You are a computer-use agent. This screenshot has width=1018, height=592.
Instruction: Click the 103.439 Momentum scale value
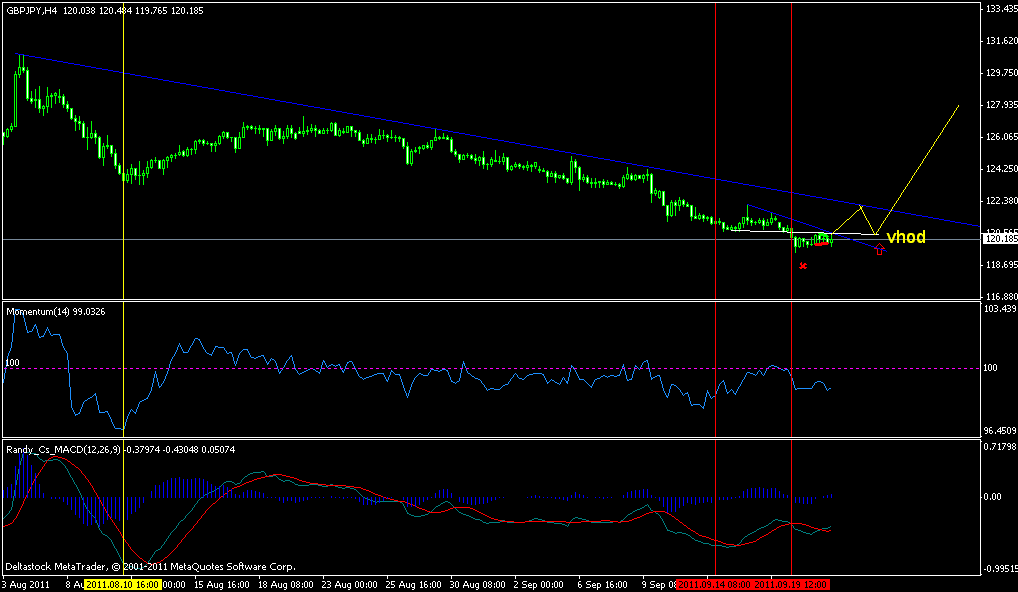[x=1000, y=308]
